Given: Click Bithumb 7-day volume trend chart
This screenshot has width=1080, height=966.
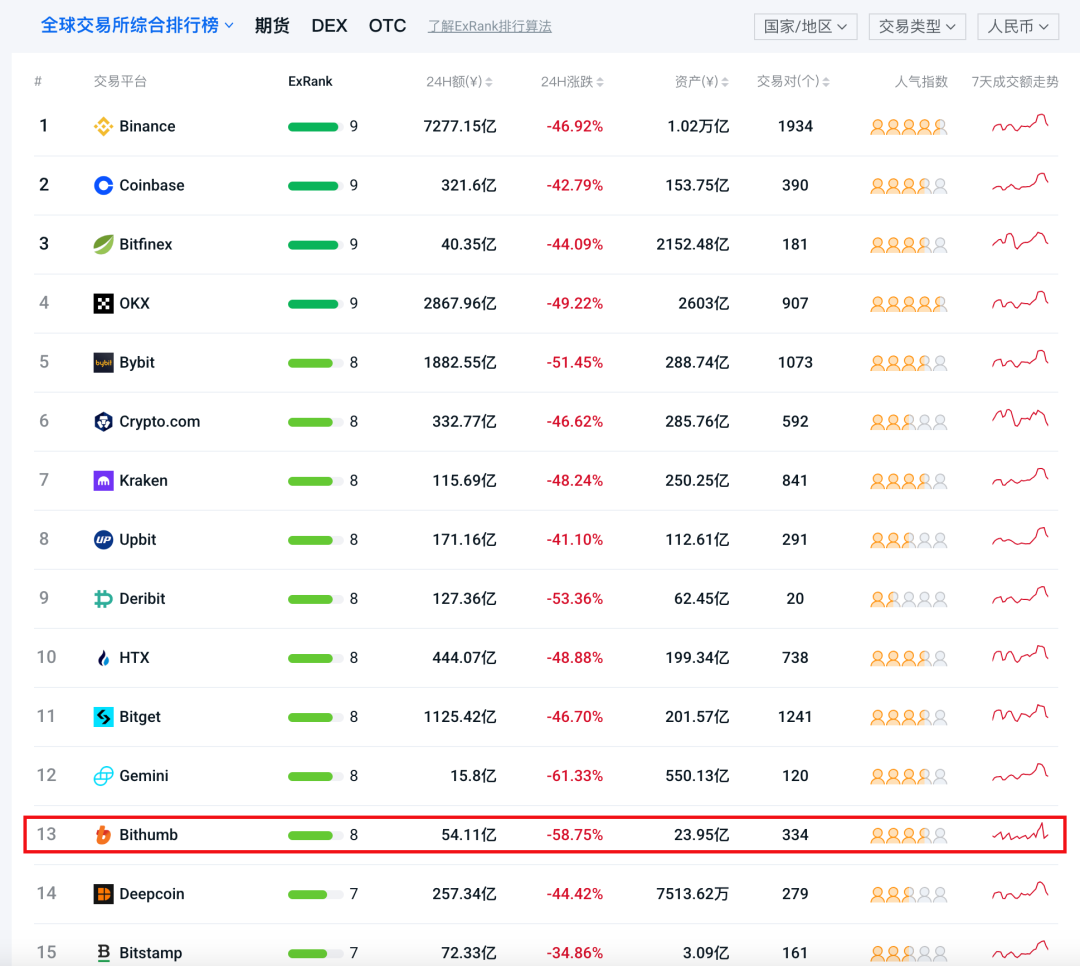Looking at the screenshot, I should (1020, 833).
